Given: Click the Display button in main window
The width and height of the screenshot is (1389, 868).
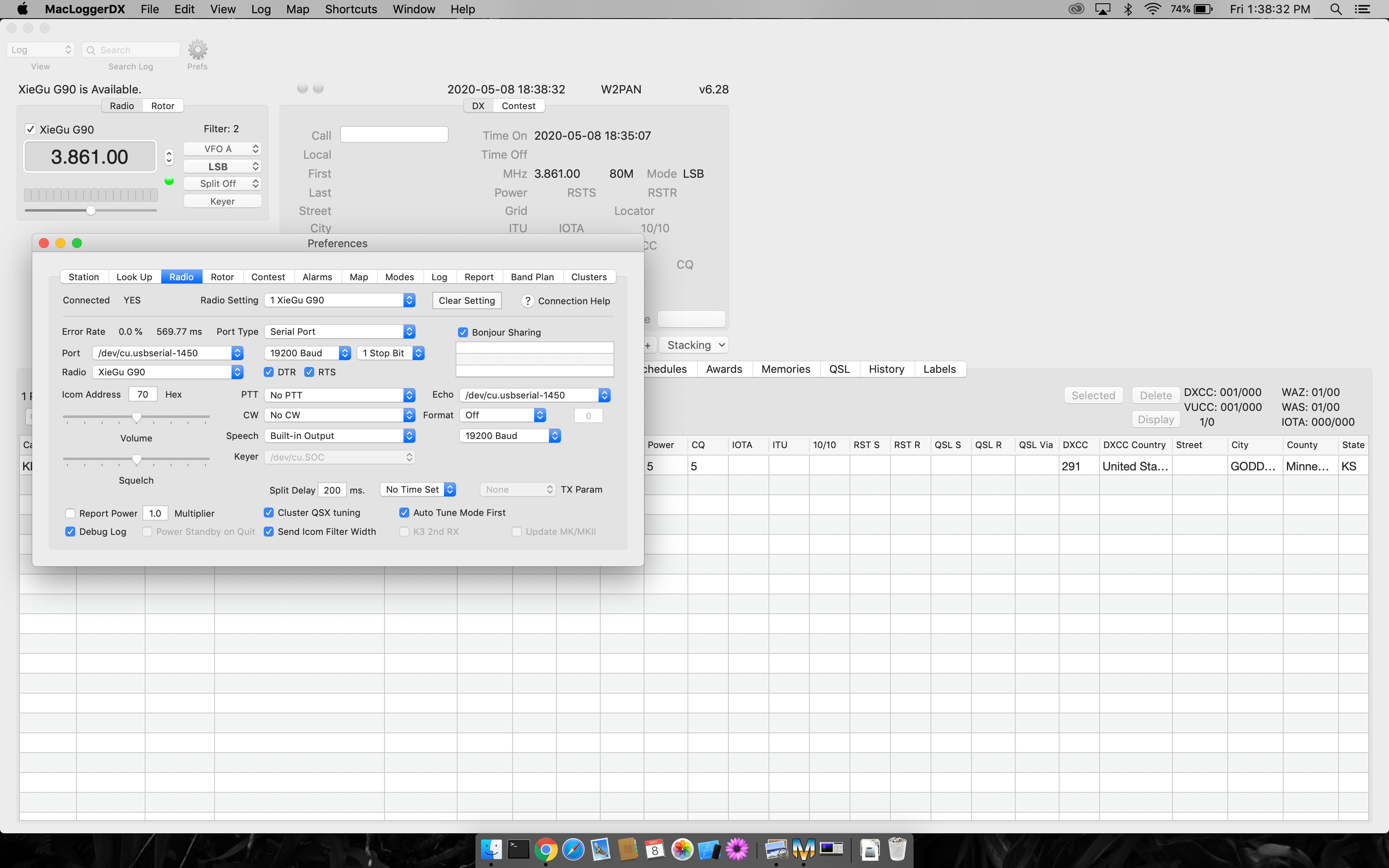Looking at the screenshot, I should click(1156, 420).
